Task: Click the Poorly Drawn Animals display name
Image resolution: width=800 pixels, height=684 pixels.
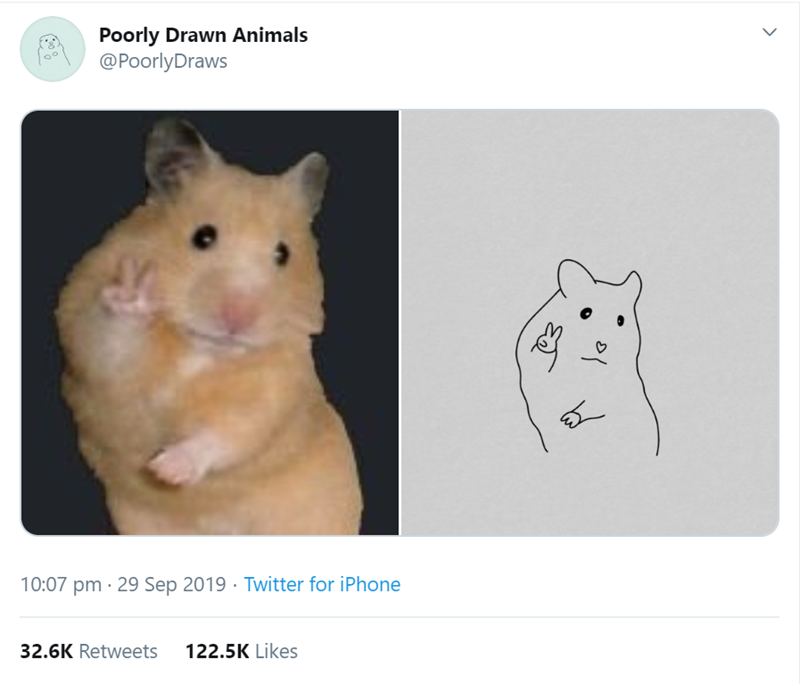Action: click(x=203, y=35)
